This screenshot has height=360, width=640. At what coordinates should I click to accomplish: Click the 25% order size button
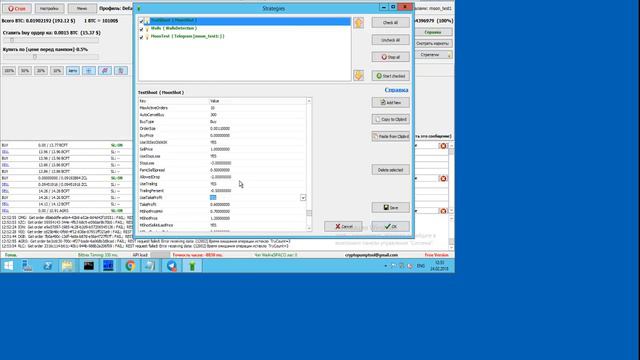tap(41, 71)
